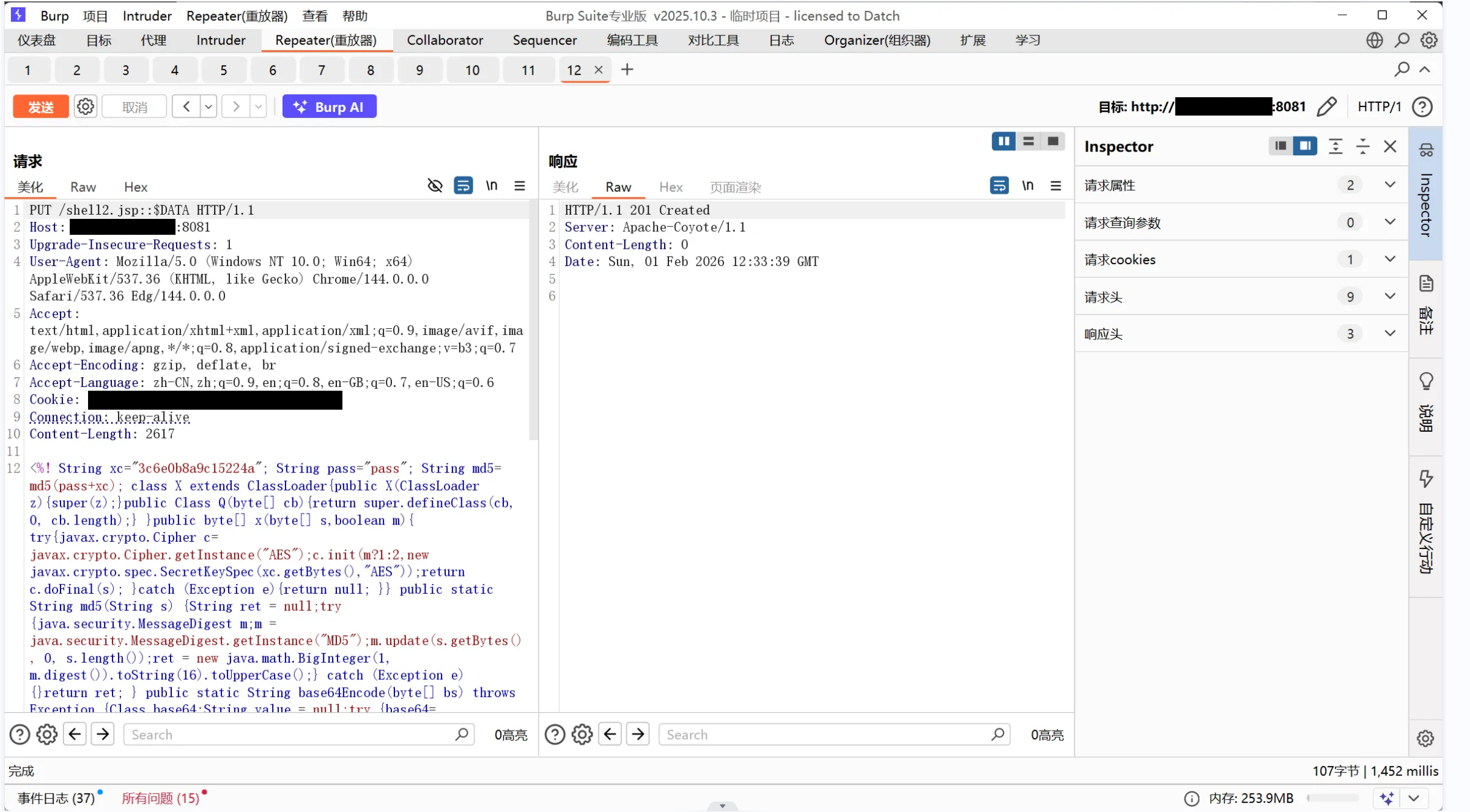Open the 项目 menu

pyautogui.click(x=95, y=16)
